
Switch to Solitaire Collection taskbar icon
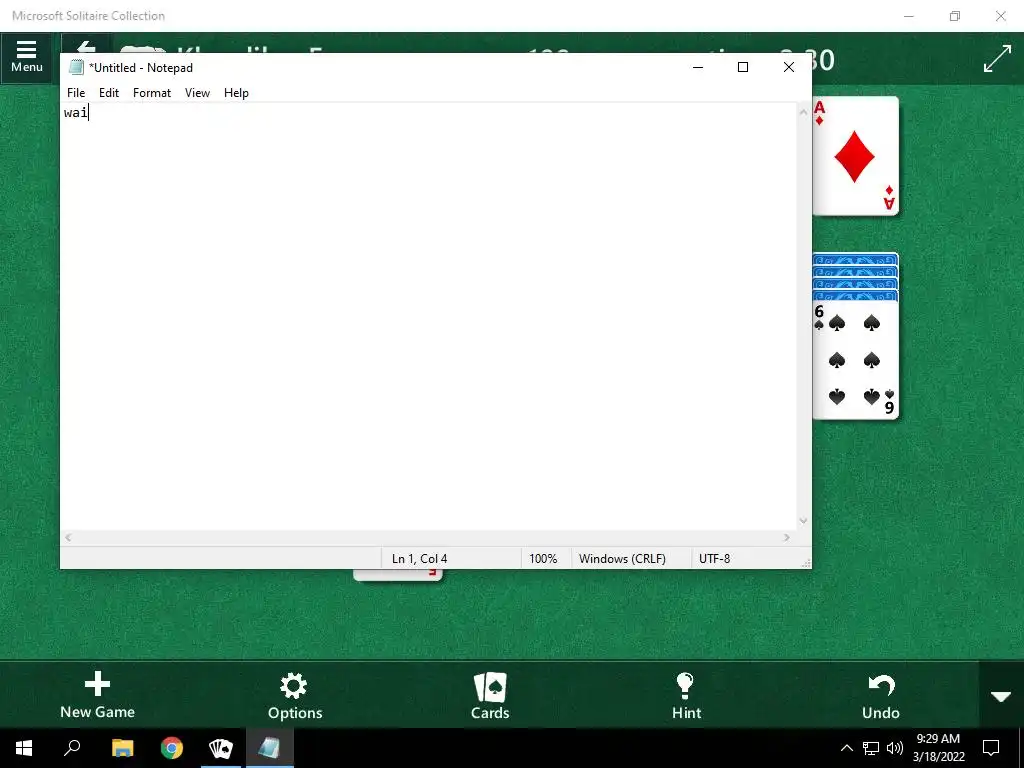tap(221, 748)
